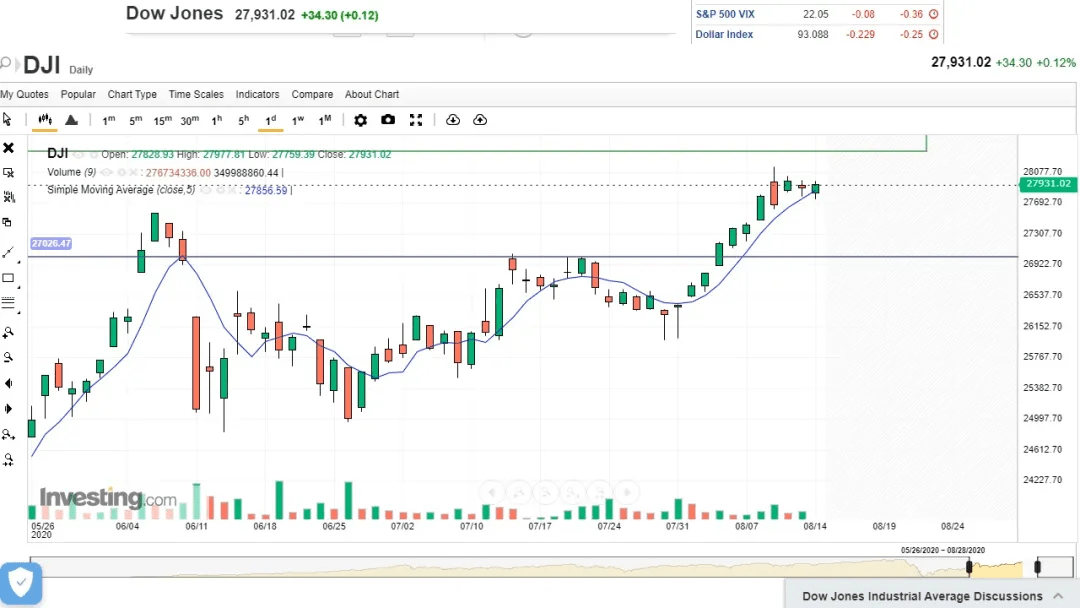1080x608 pixels.
Task: Toggle visibility eye for Simple Moving Average
Action: pyautogui.click(x=206, y=190)
